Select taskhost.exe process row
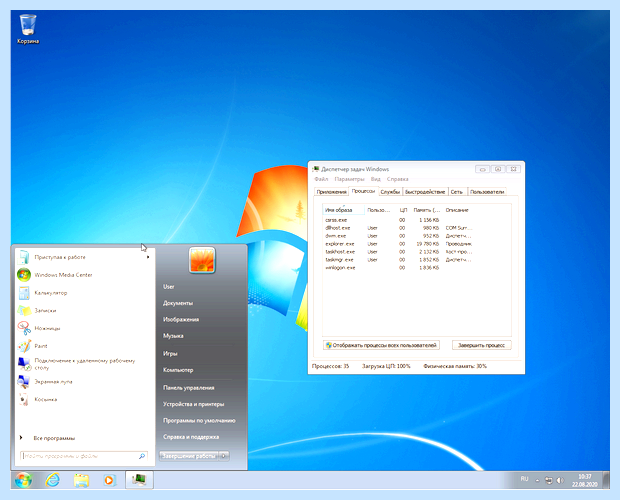This screenshot has height=500, width=620. (x=399, y=252)
